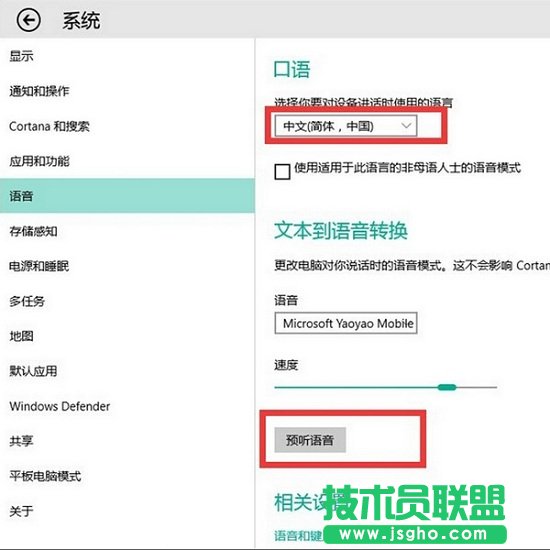The height and width of the screenshot is (550, 550).
Task: Open 存储感知 settings category
Action: tap(33, 232)
